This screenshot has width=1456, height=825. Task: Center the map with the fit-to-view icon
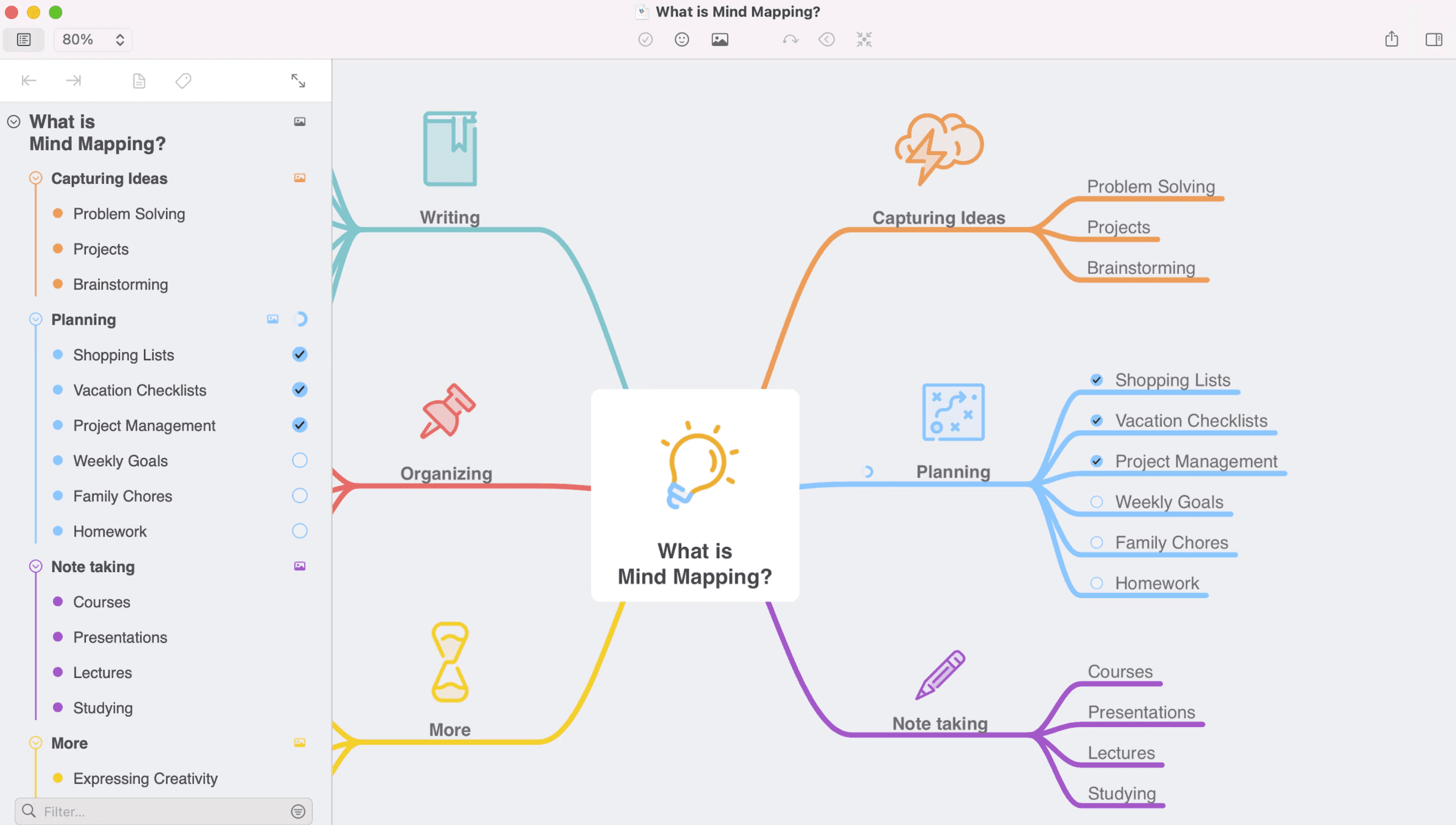click(864, 39)
